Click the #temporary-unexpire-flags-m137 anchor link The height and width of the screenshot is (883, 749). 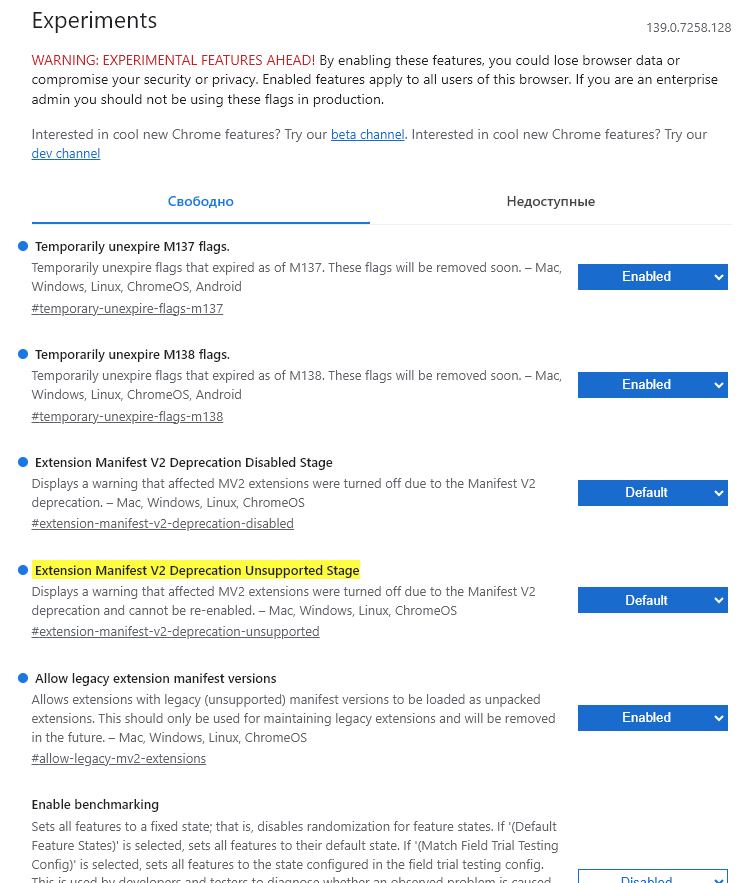pyautogui.click(x=127, y=309)
